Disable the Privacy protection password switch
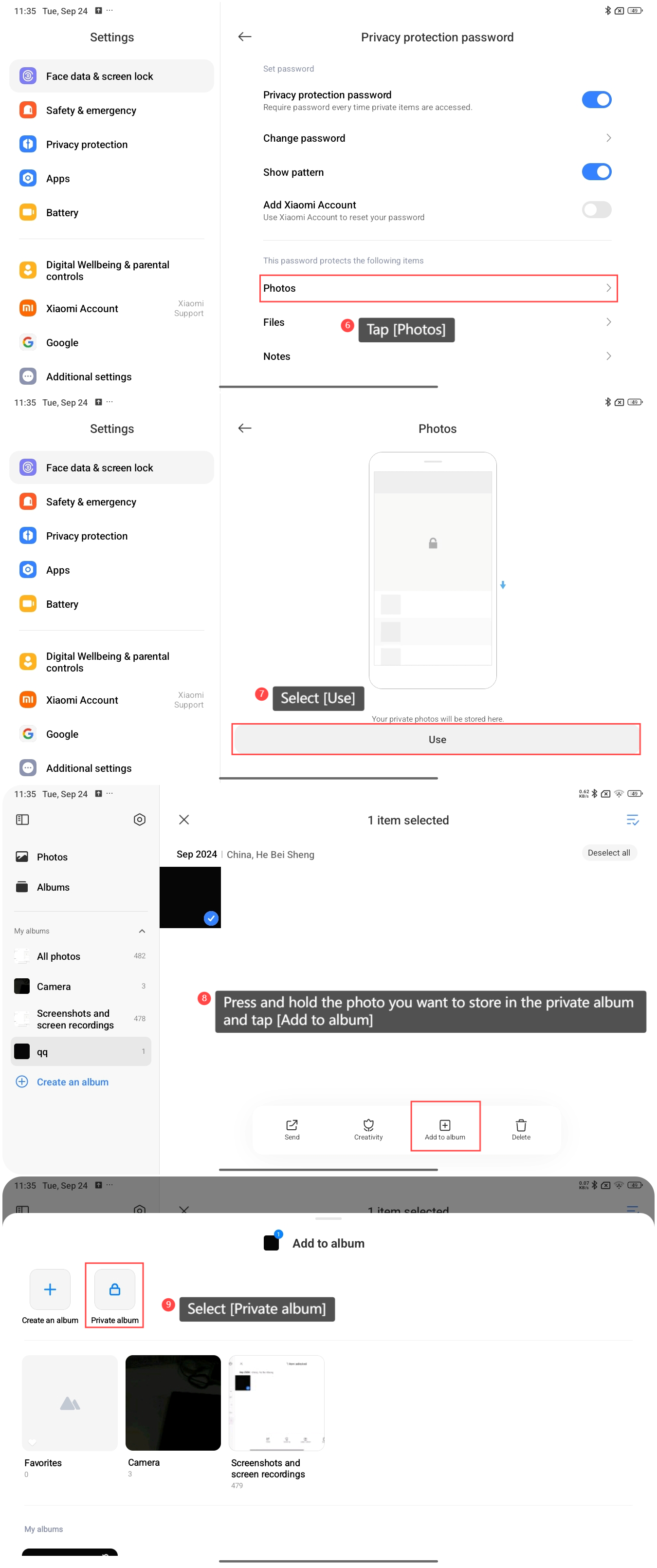 pos(596,100)
